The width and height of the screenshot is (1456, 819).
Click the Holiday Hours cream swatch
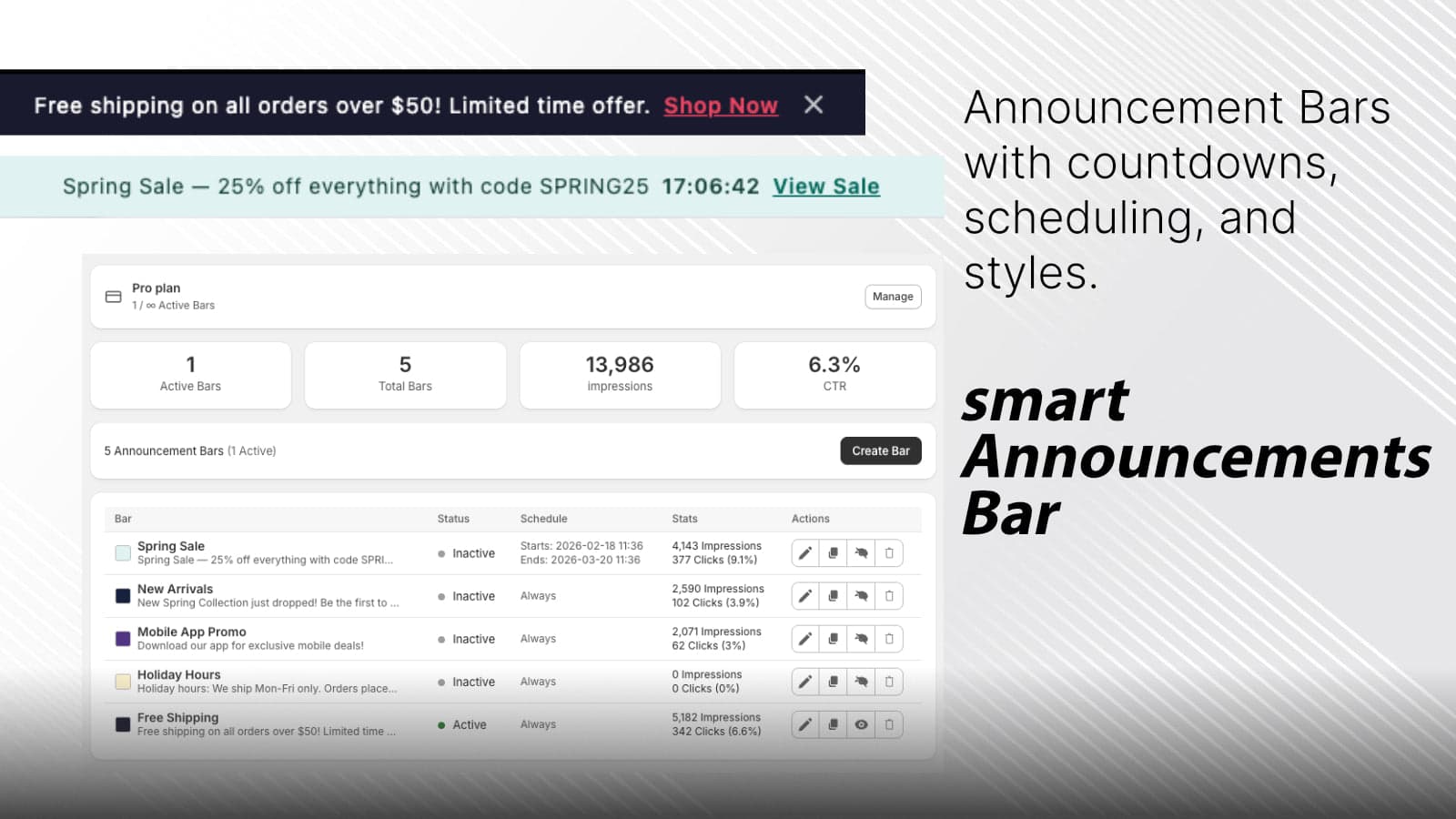(123, 682)
